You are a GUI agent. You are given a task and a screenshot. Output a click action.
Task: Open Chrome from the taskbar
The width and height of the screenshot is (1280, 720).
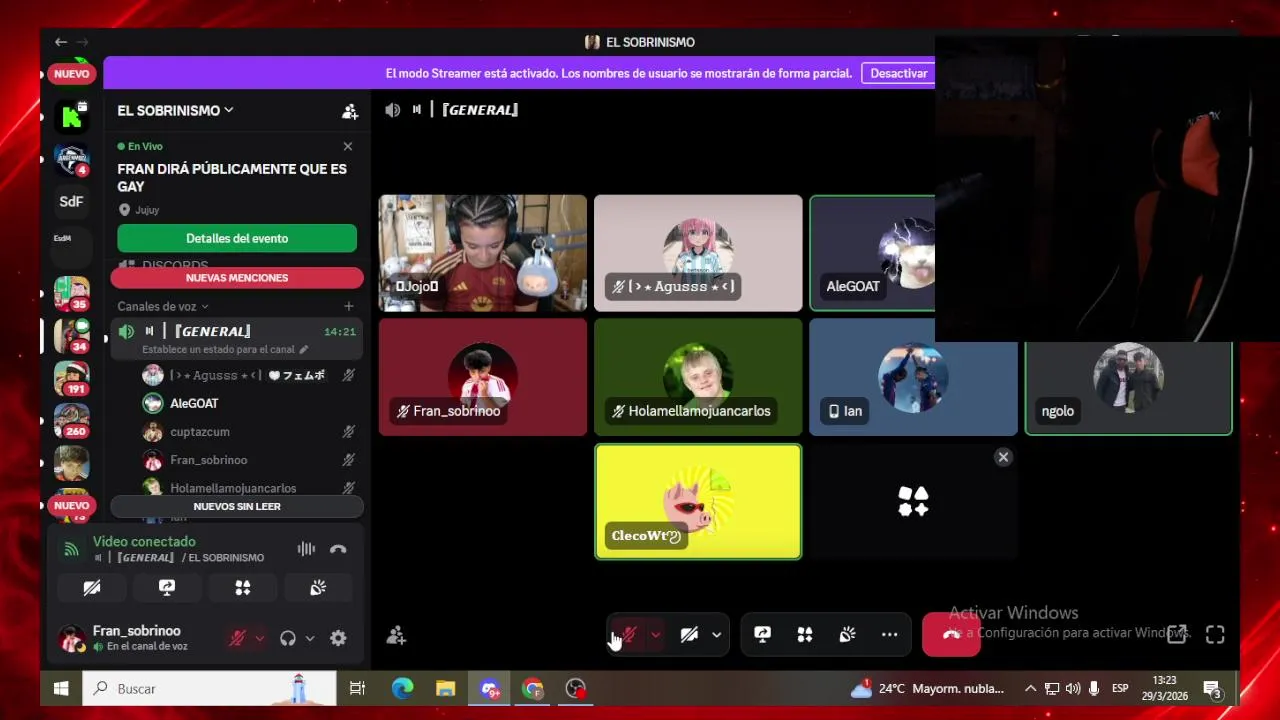(x=533, y=688)
